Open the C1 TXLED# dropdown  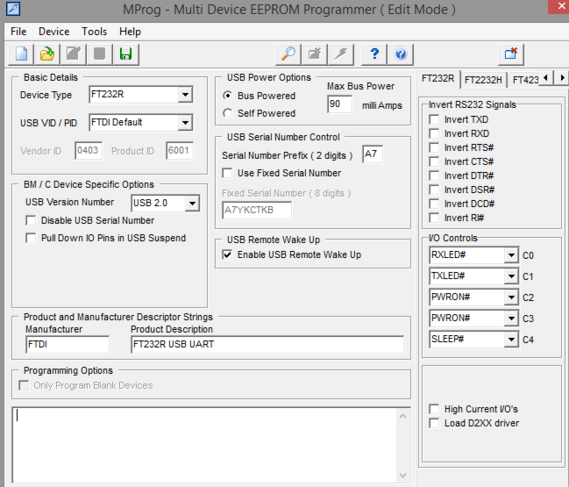pos(511,276)
